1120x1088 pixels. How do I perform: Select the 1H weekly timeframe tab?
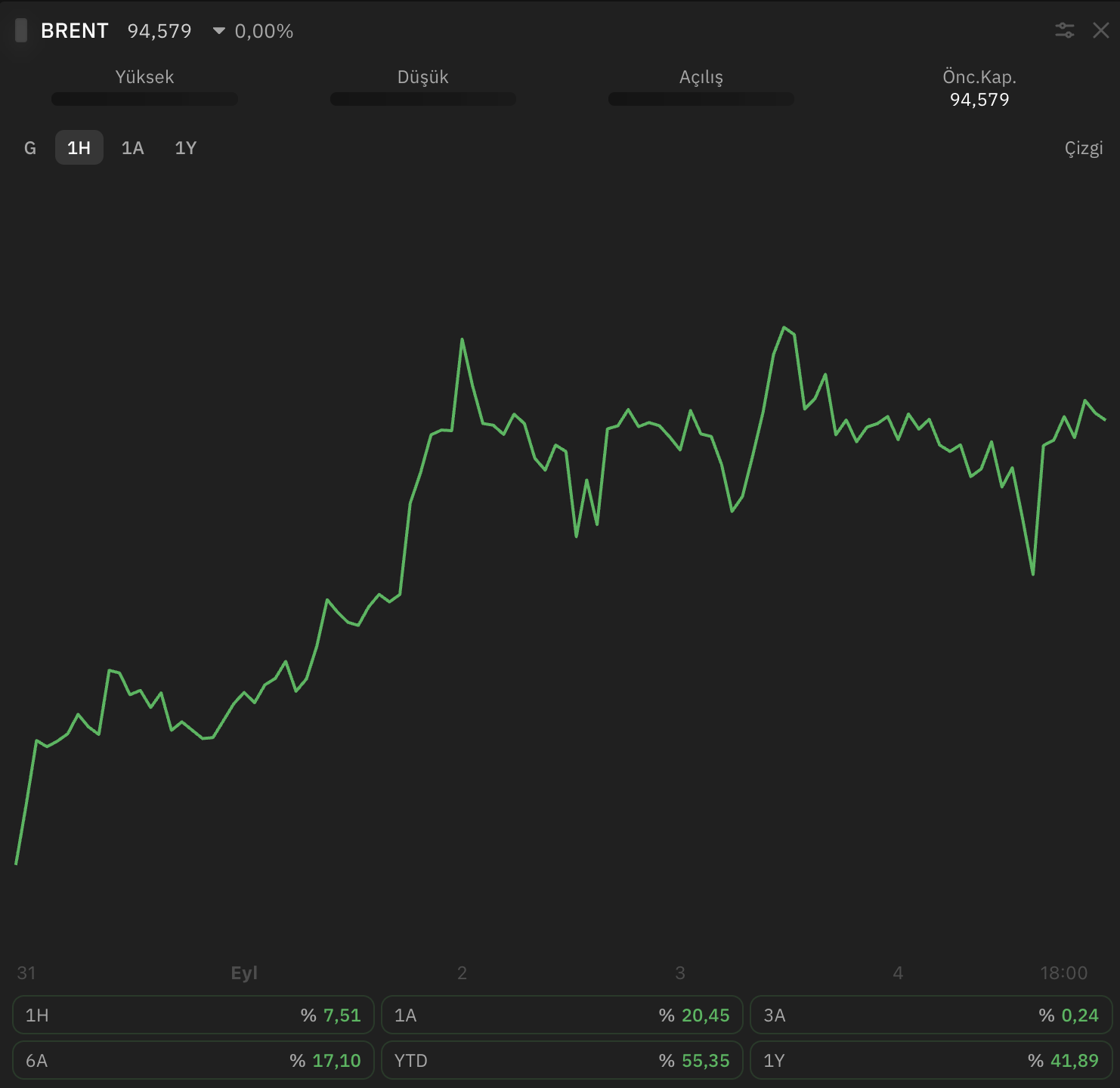tap(79, 147)
